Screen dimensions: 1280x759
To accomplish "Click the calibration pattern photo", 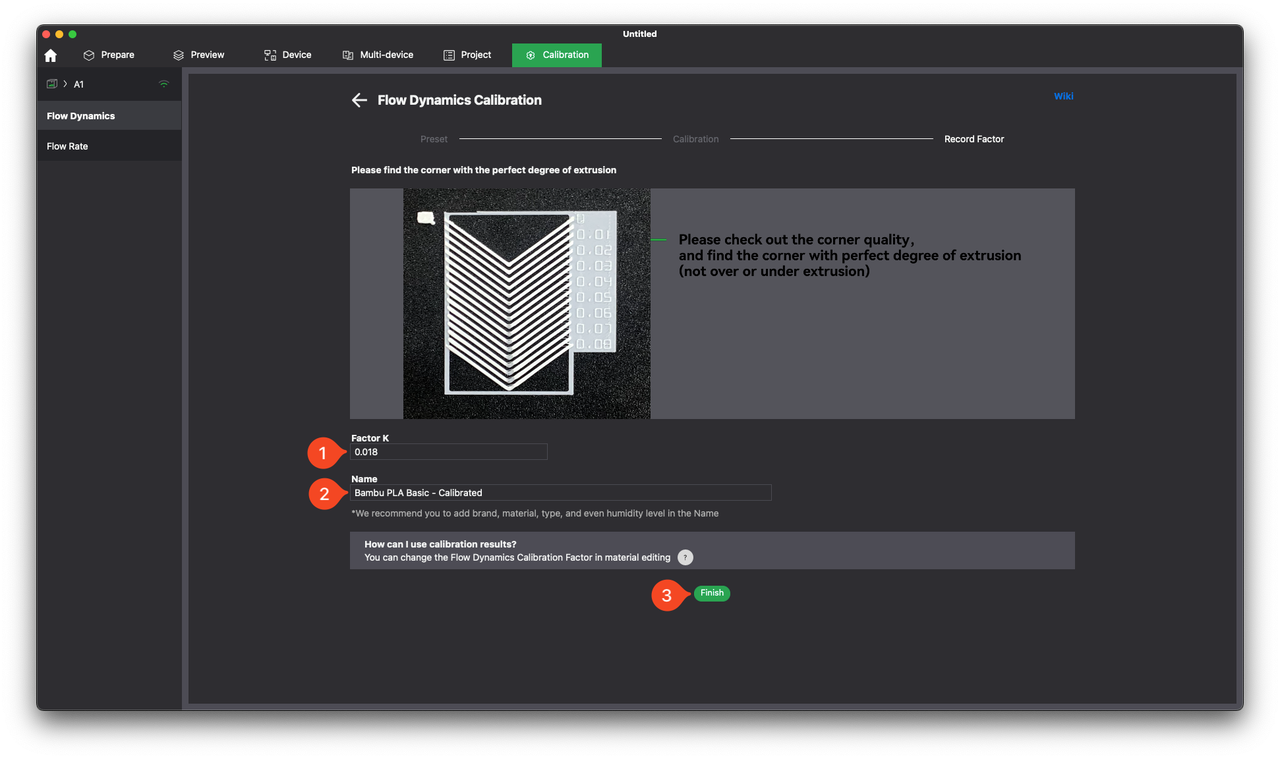I will coord(526,303).
